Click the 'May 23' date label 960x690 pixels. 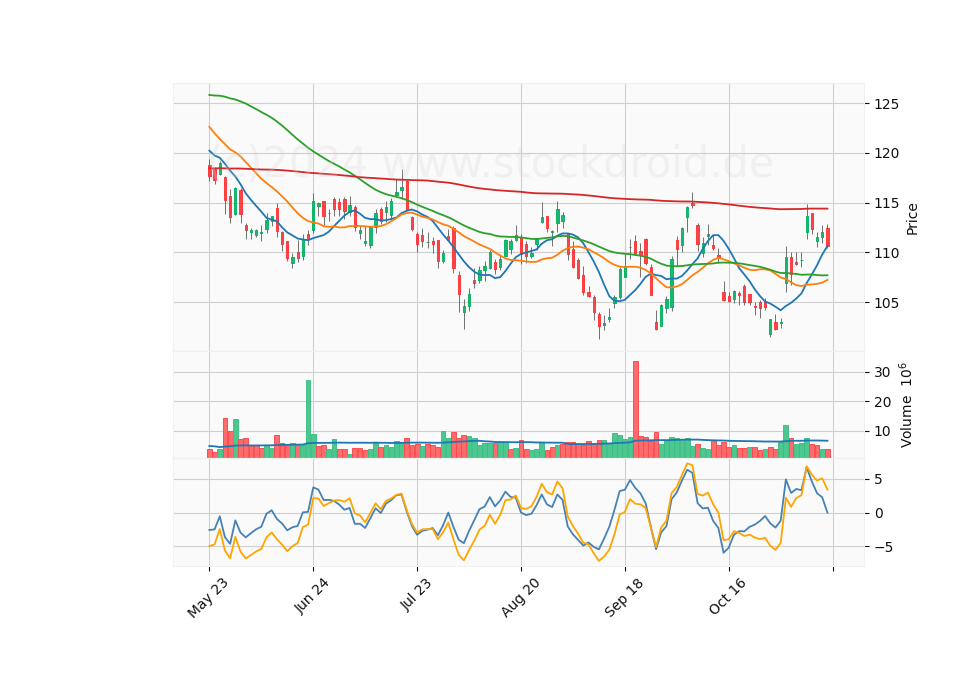208,598
